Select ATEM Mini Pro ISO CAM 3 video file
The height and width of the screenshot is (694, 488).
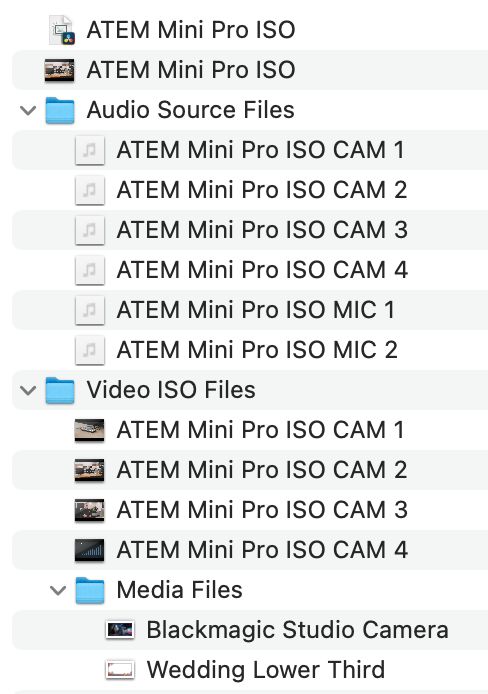click(x=250, y=510)
